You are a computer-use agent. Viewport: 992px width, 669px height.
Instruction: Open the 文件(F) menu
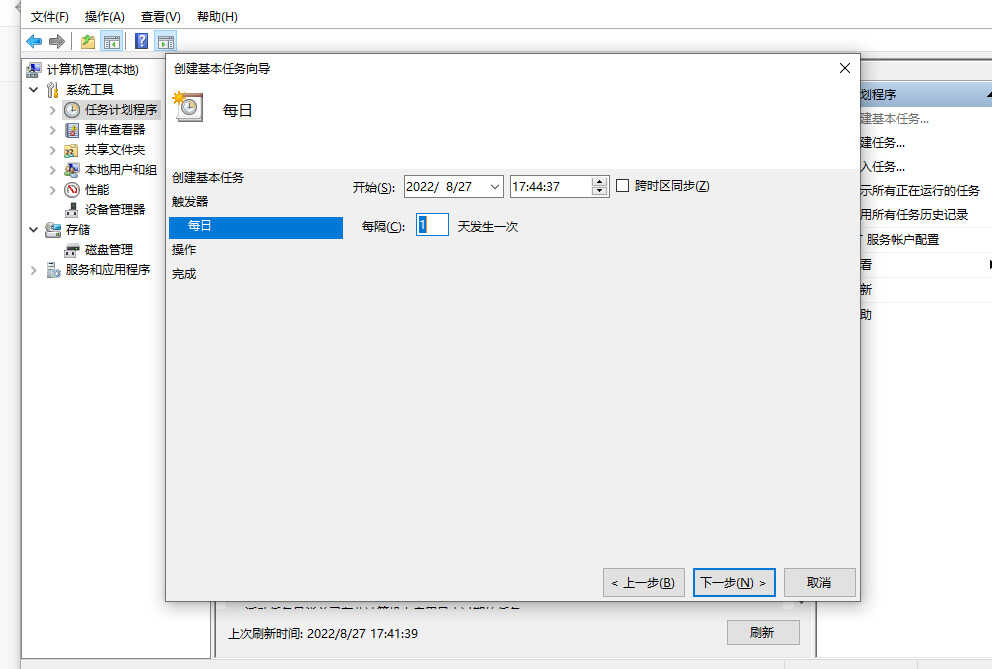pyautogui.click(x=49, y=17)
